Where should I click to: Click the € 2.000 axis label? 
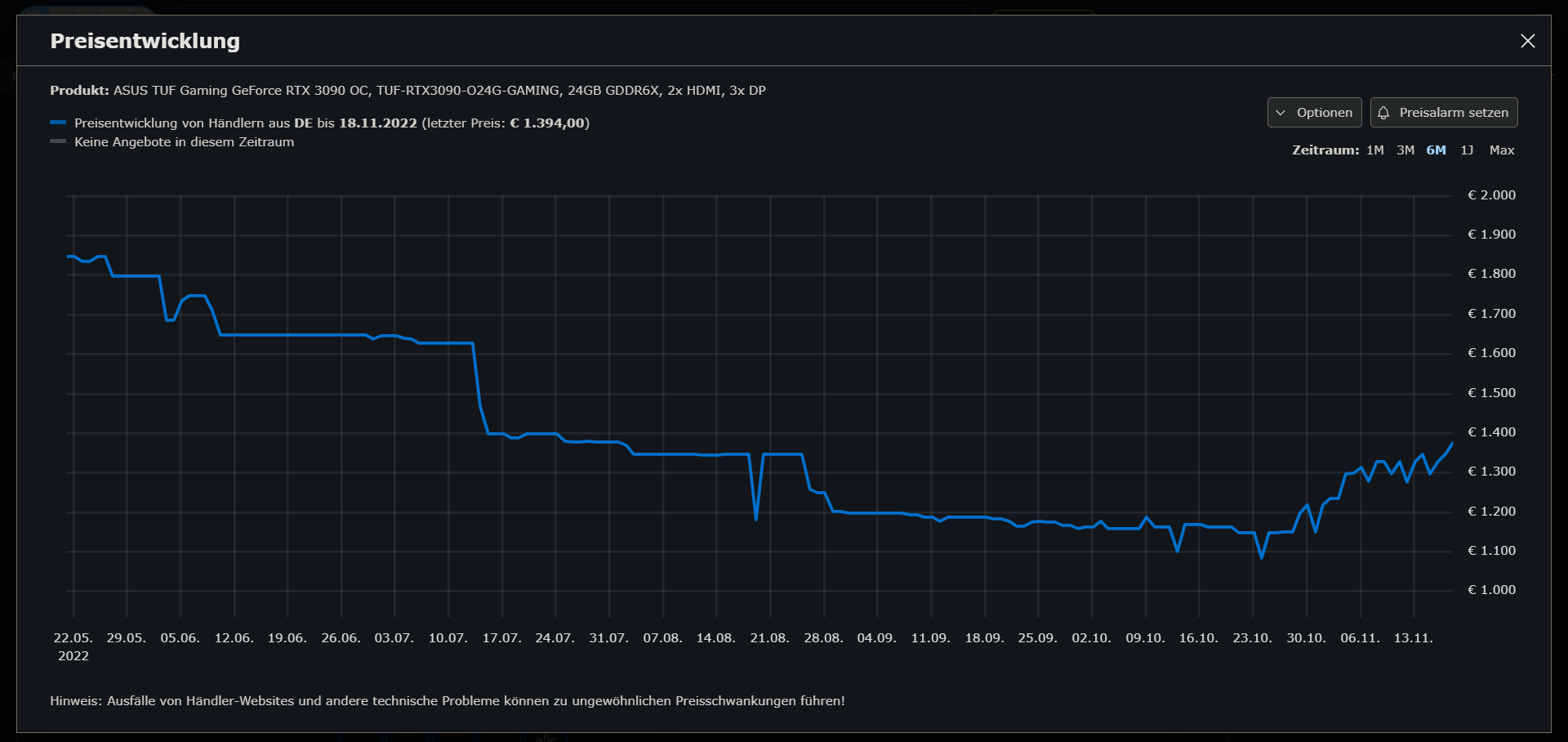tap(1493, 195)
